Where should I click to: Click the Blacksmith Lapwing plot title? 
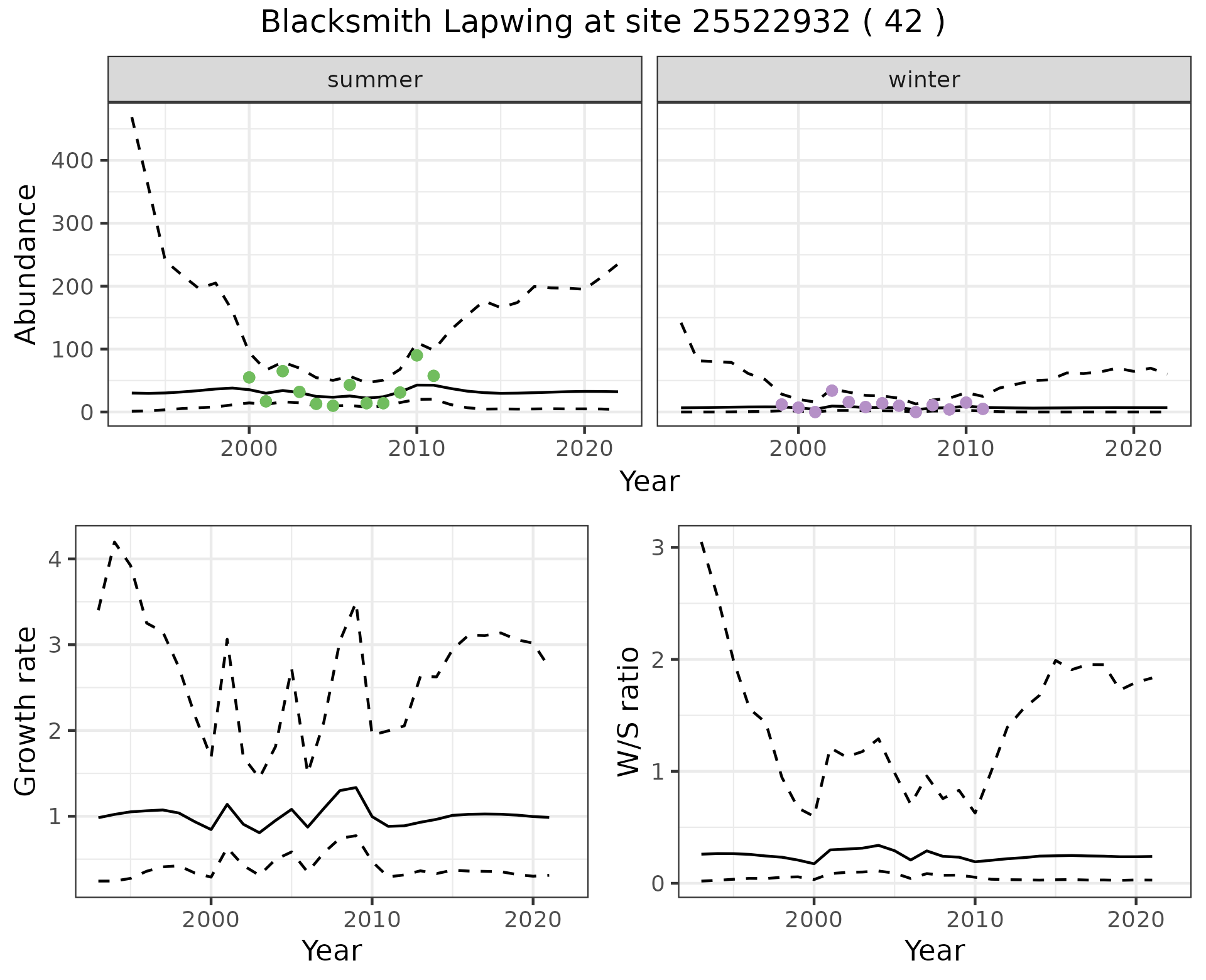(602, 23)
